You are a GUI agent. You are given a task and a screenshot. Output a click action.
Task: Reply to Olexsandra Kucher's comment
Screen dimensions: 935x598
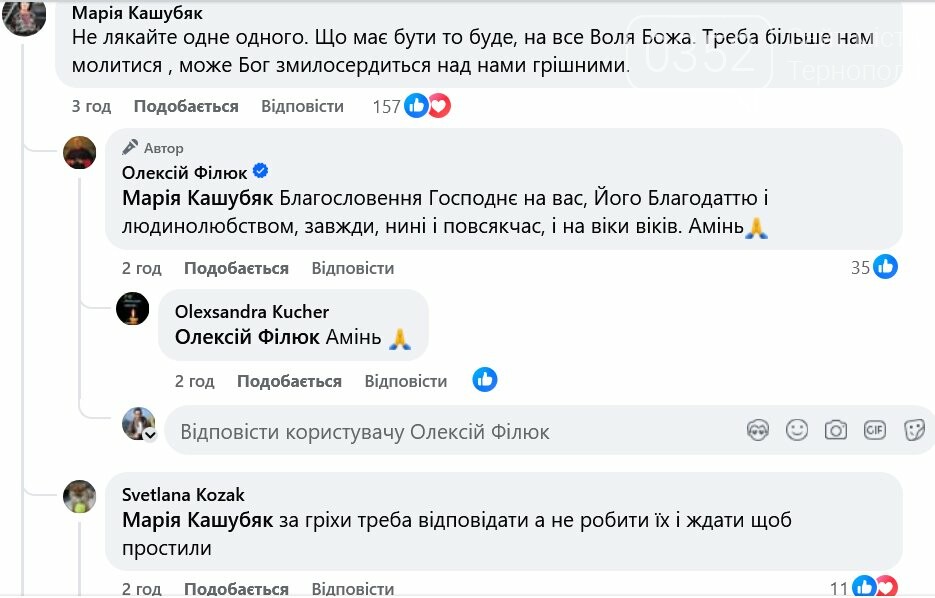pos(405,381)
